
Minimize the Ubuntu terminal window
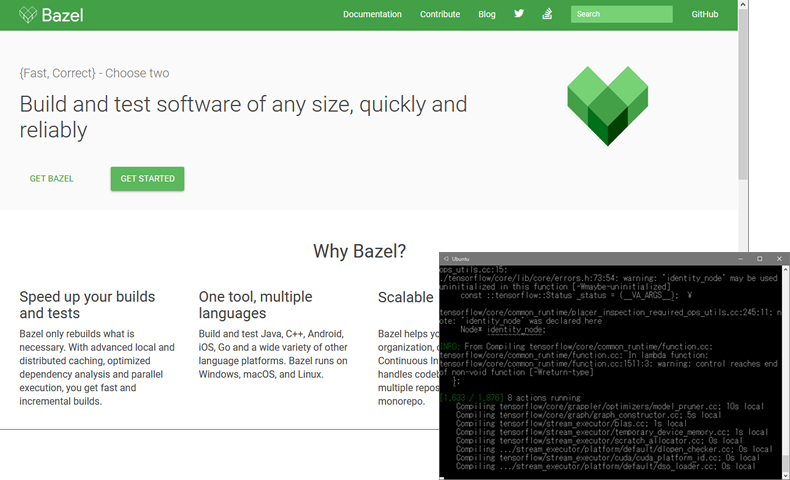point(740,259)
